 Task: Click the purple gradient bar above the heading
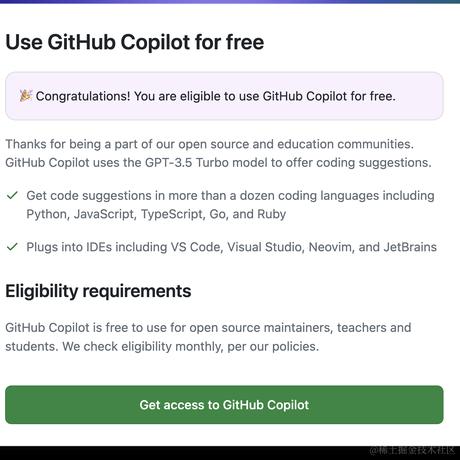230,2
